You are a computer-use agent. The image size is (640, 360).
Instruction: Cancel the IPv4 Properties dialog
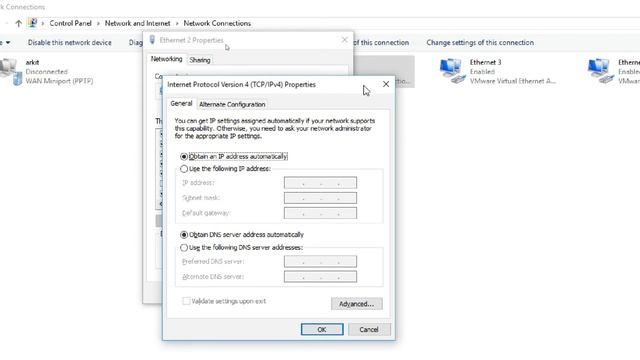(x=369, y=329)
